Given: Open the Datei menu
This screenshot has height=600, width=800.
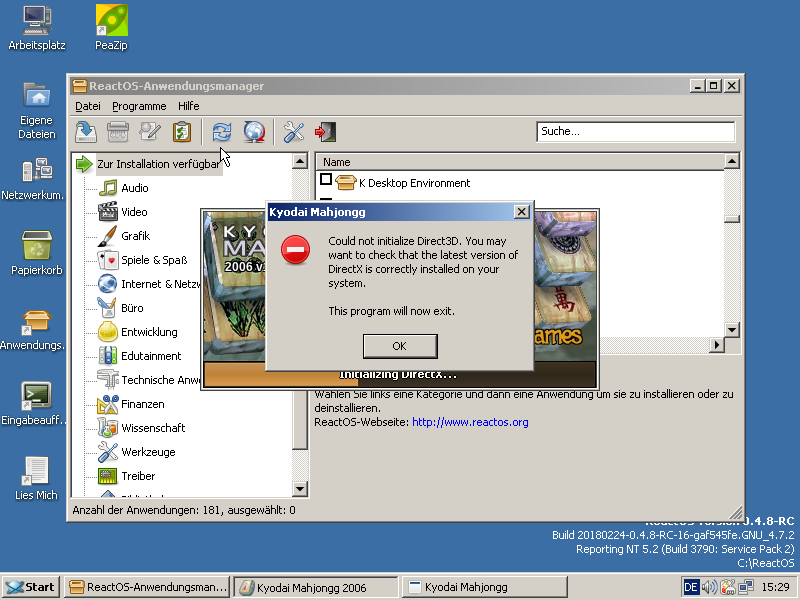Looking at the screenshot, I should 88,106.
